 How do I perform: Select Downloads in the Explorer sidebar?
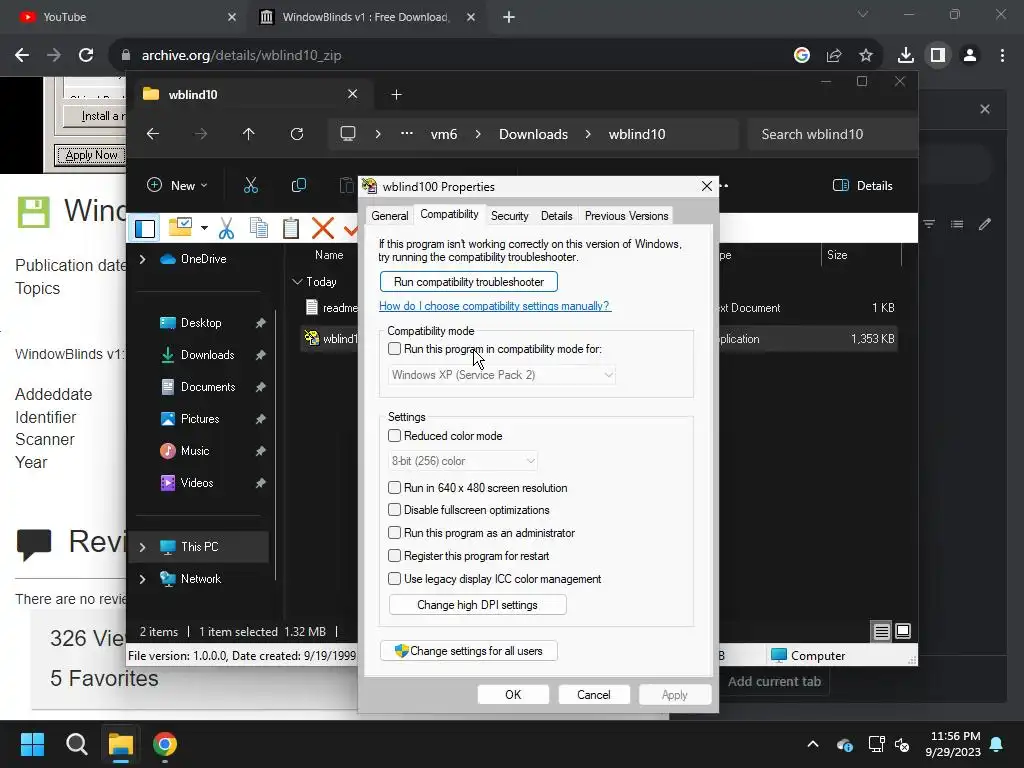(x=207, y=355)
